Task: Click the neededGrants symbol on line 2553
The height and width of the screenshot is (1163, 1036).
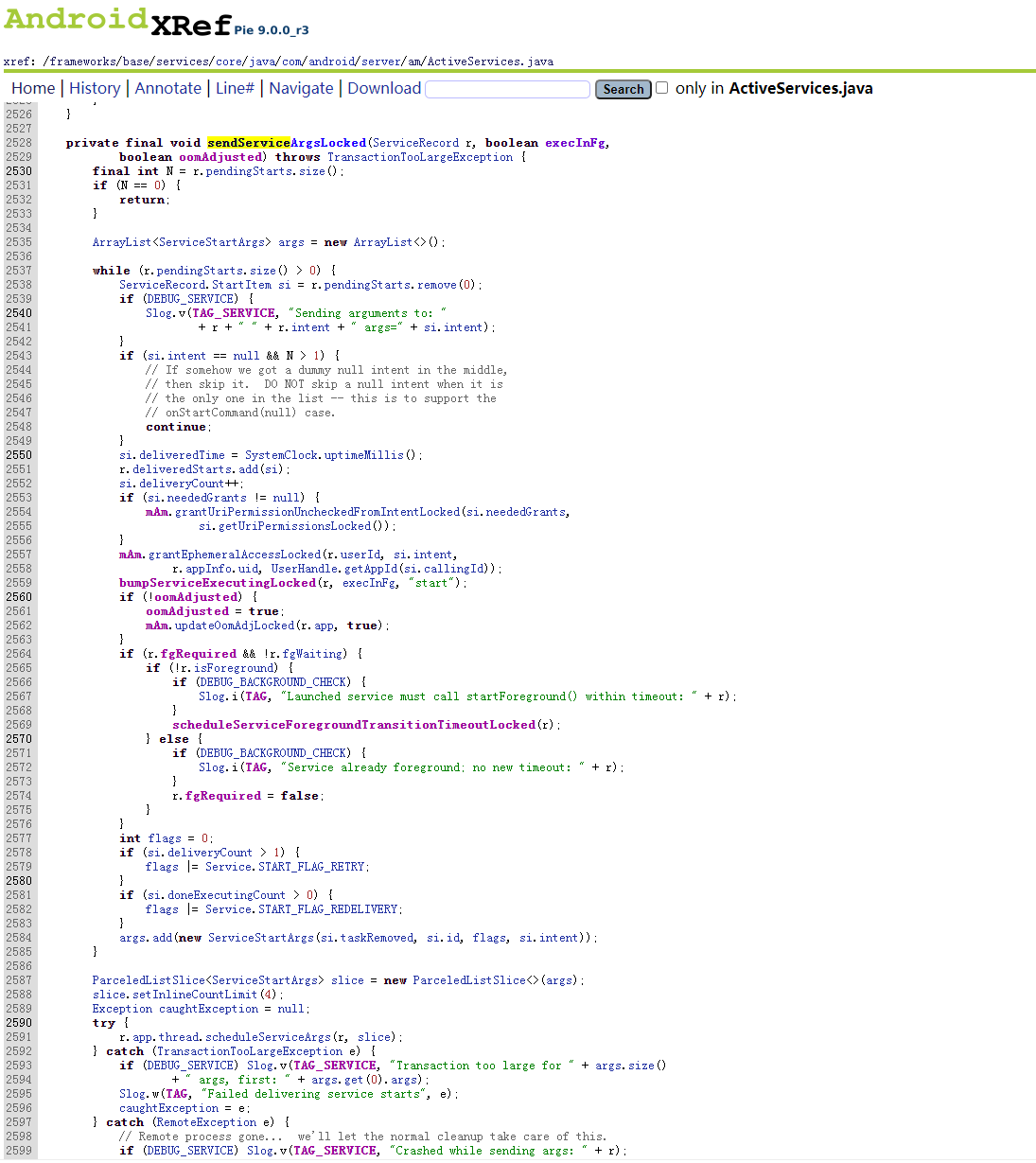Action: click(x=207, y=498)
